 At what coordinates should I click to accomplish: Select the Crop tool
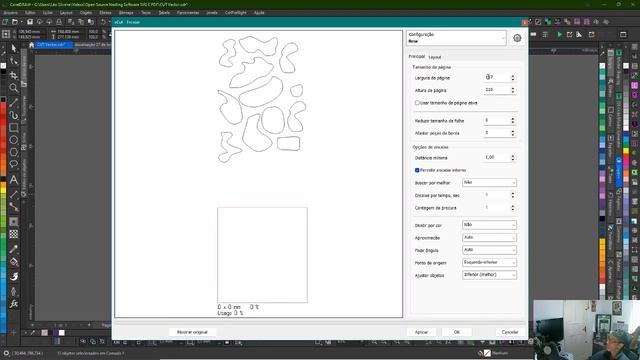13,75
